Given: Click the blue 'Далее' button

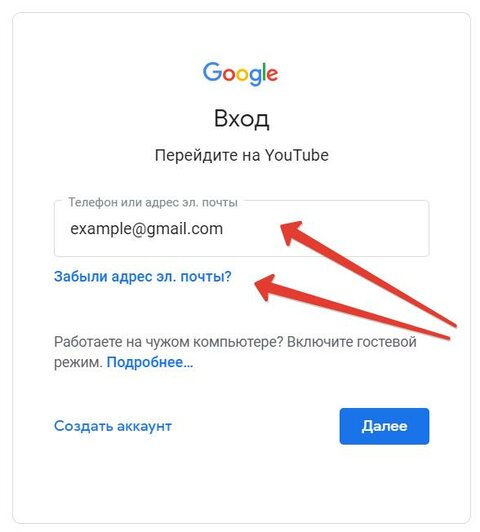Looking at the screenshot, I should point(384,426).
